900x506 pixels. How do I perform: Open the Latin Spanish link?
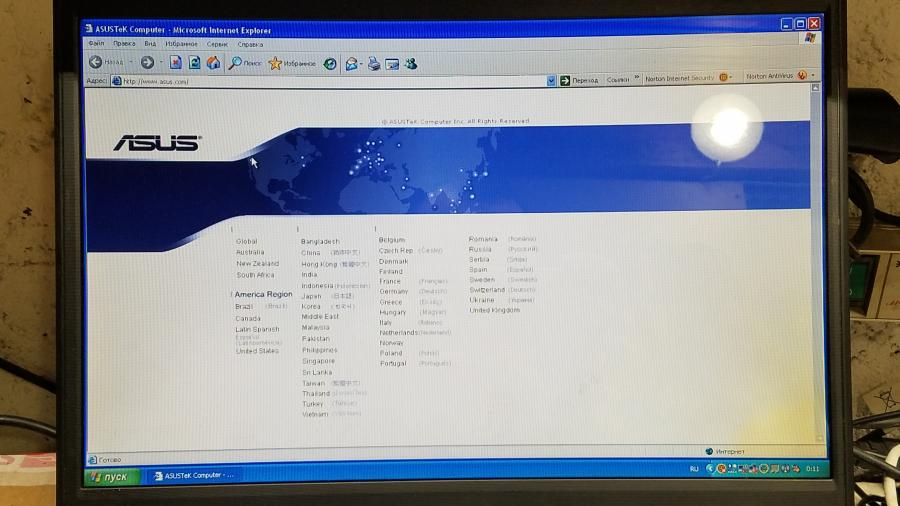(x=257, y=329)
